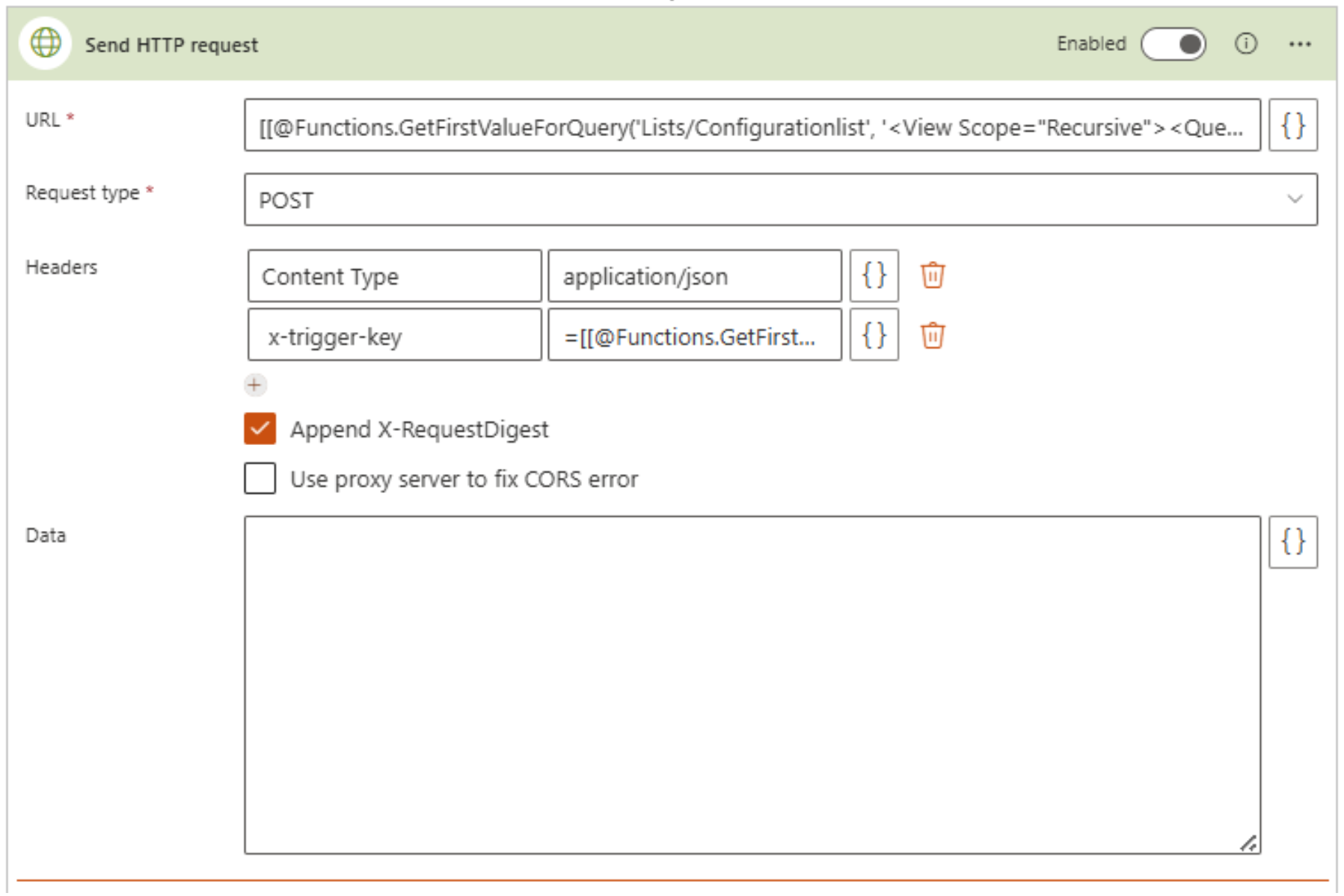Click the chevron arrow of Request type
Screen dimensions: 1344x896
(1295, 200)
